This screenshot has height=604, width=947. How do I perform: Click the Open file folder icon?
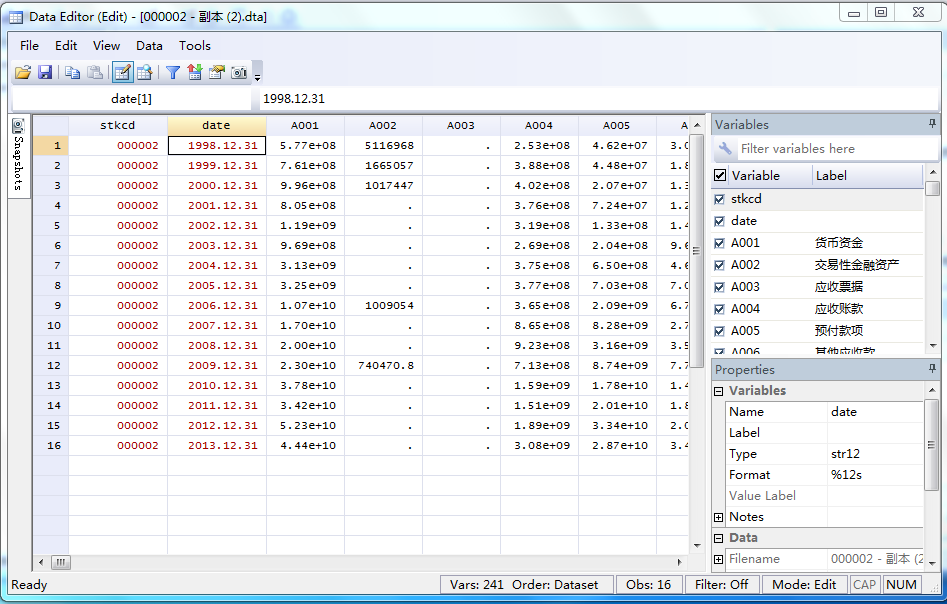[x=23, y=72]
